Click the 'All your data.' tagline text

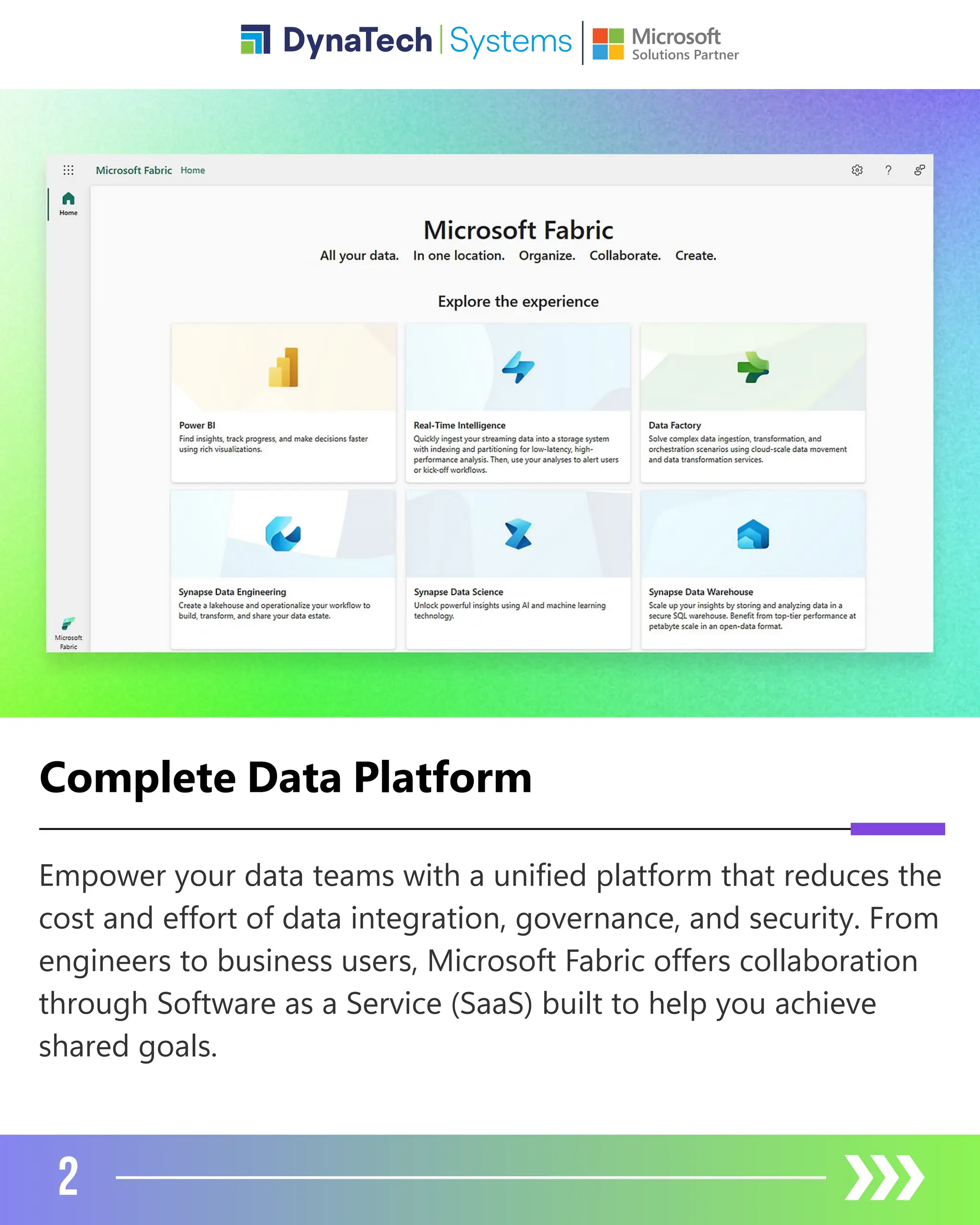[359, 256]
